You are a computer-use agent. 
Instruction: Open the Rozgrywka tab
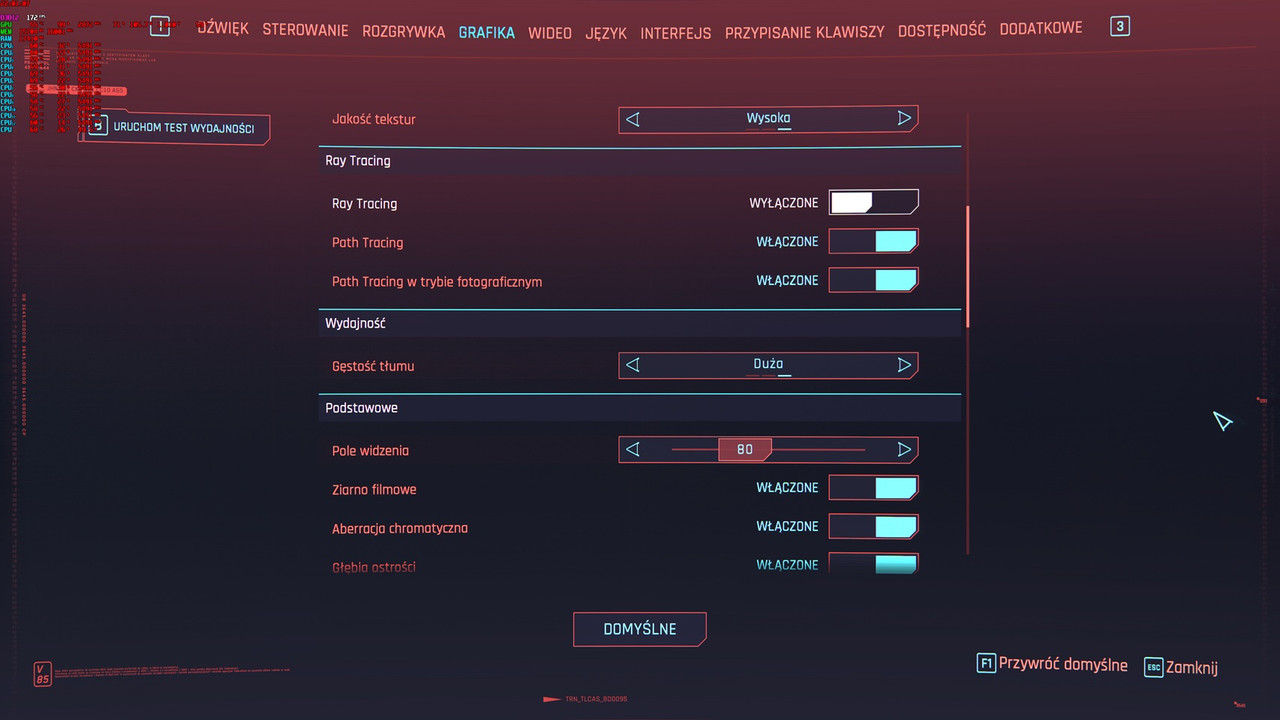[403, 32]
